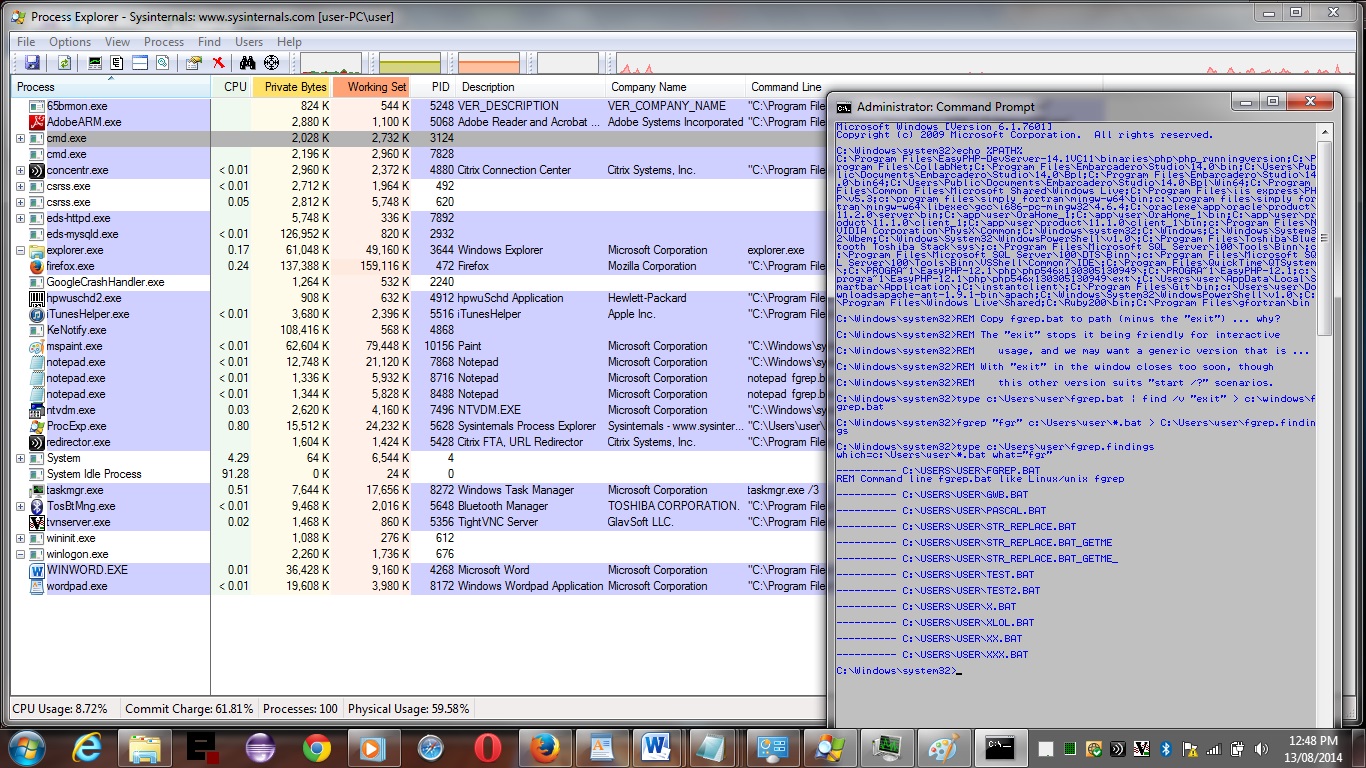Open the Options menu
Image resolution: width=1366 pixels, height=768 pixels.
(70, 42)
